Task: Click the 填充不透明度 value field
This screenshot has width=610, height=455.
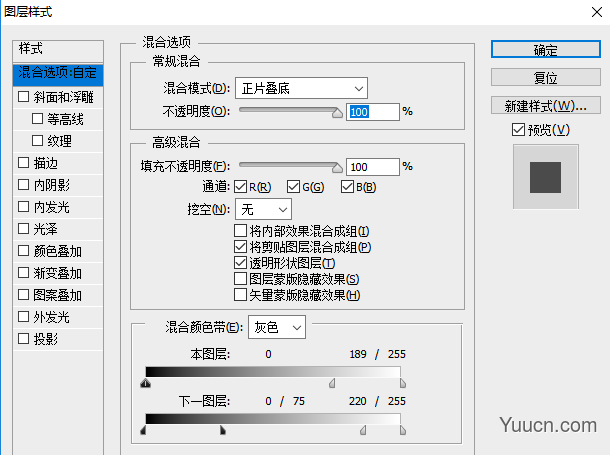Action: point(370,167)
